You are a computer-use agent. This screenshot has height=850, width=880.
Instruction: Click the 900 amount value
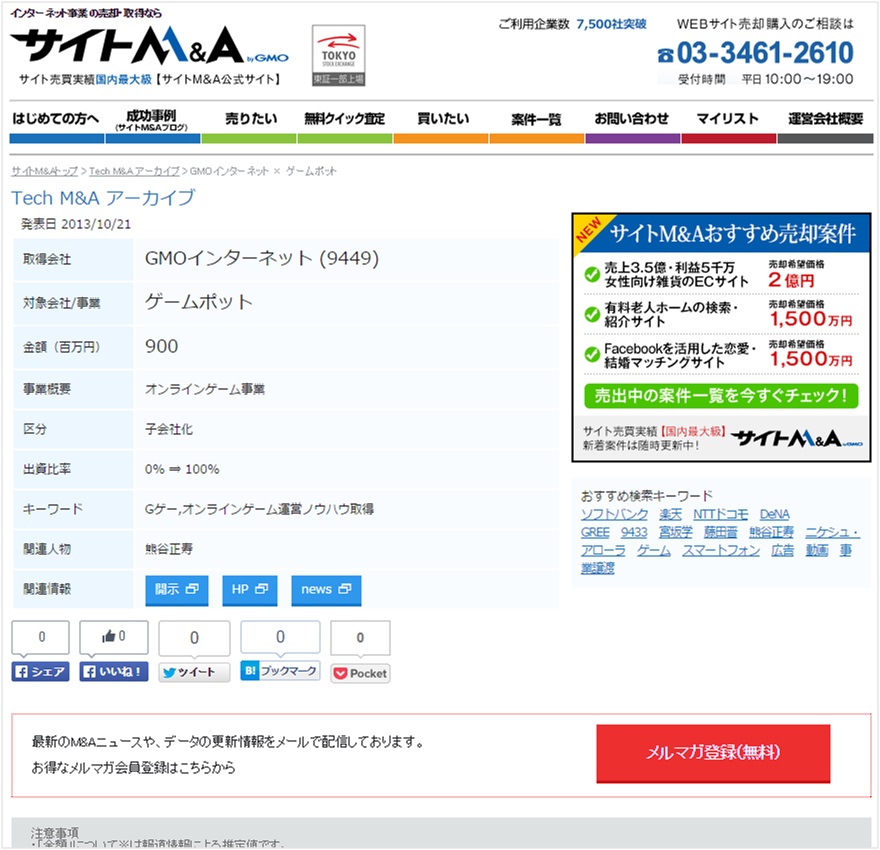tap(162, 346)
